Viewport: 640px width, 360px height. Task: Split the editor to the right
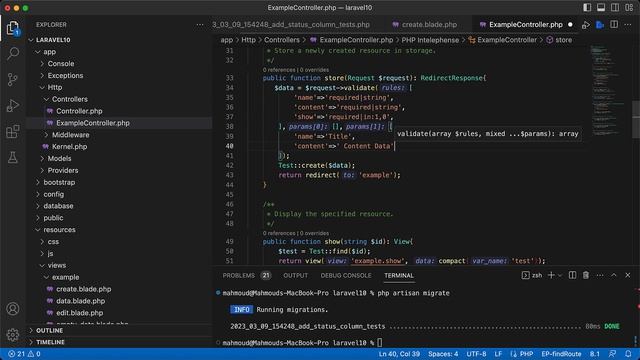click(614, 24)
